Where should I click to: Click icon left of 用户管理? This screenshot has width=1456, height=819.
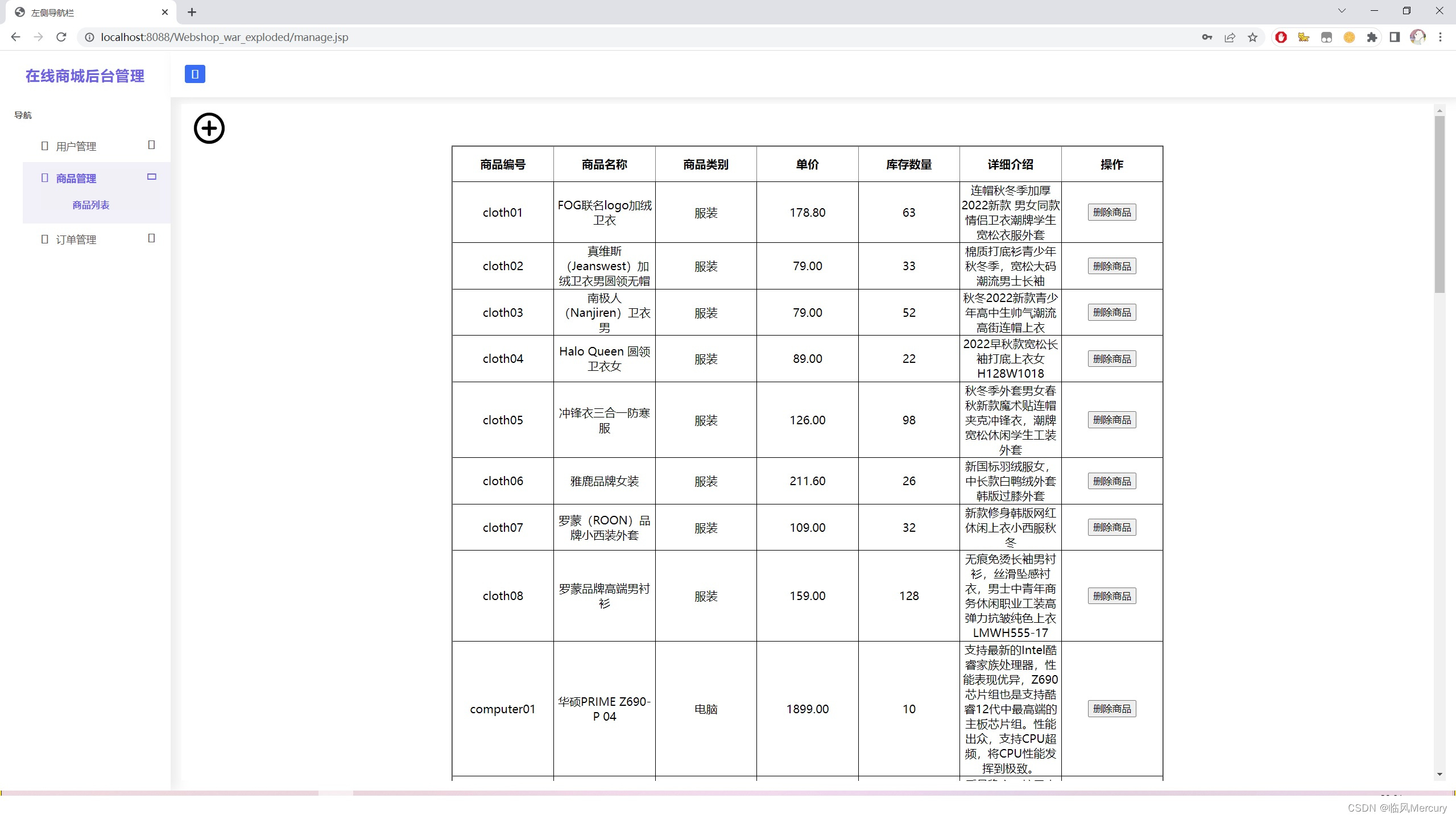tap(45, 146)
